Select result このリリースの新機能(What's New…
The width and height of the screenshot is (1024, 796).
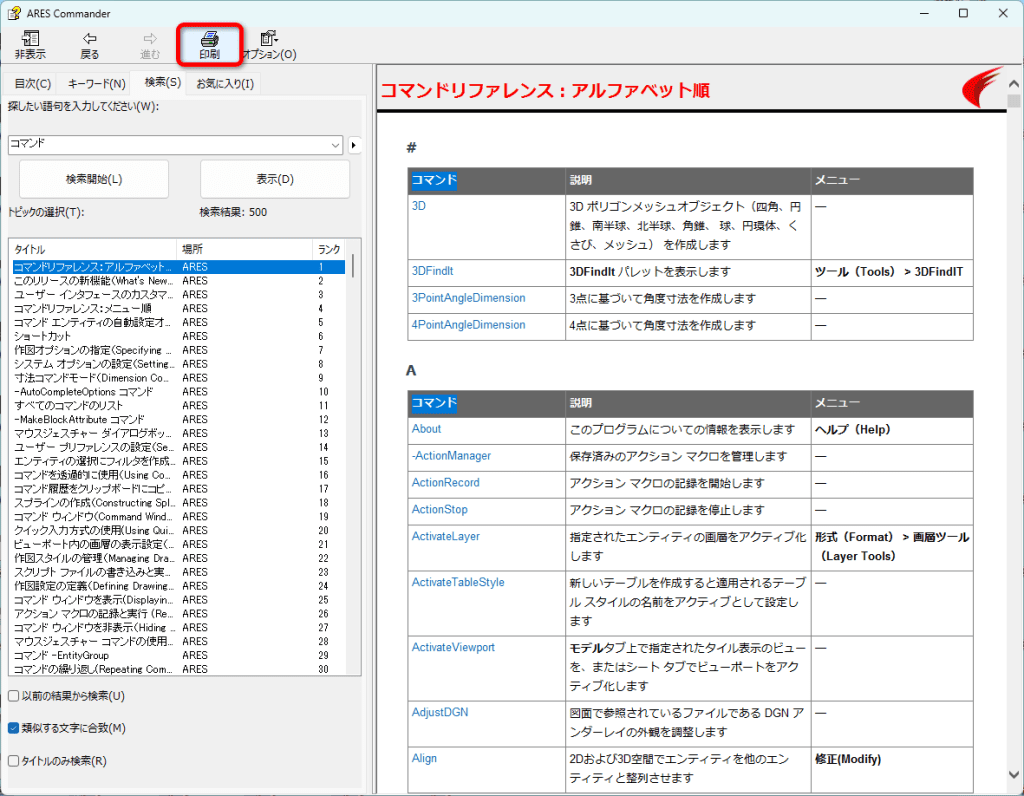178,281
